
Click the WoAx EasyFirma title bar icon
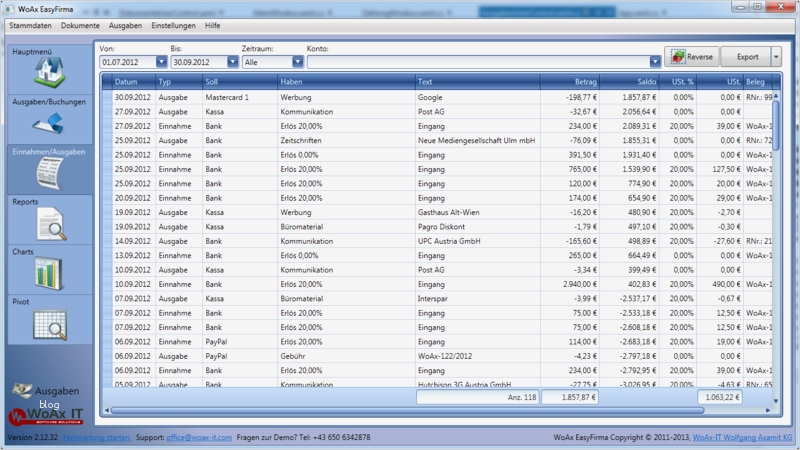tap(10, 9)
